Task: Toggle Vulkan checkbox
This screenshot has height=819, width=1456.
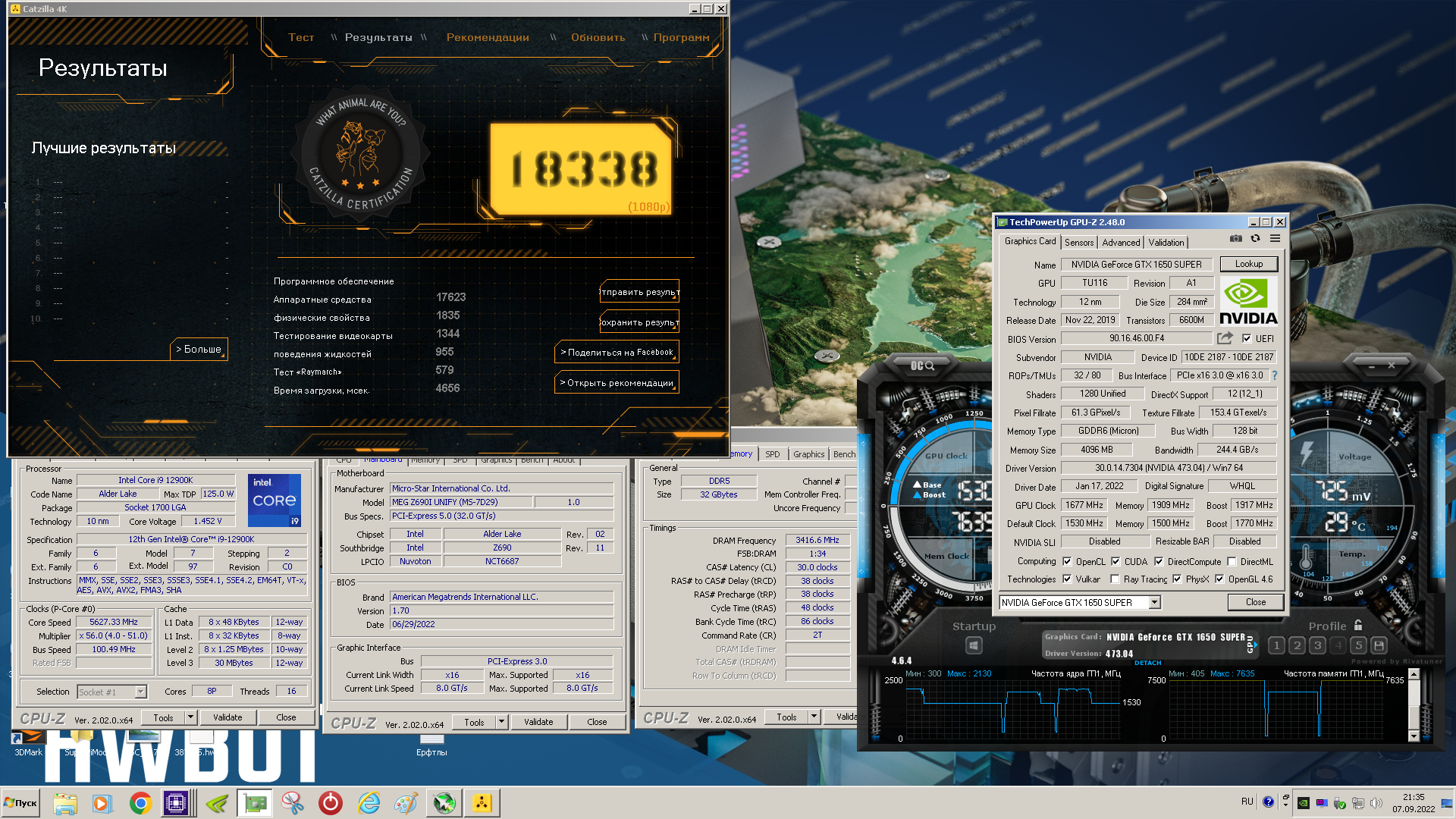Action: (1067, 579)
